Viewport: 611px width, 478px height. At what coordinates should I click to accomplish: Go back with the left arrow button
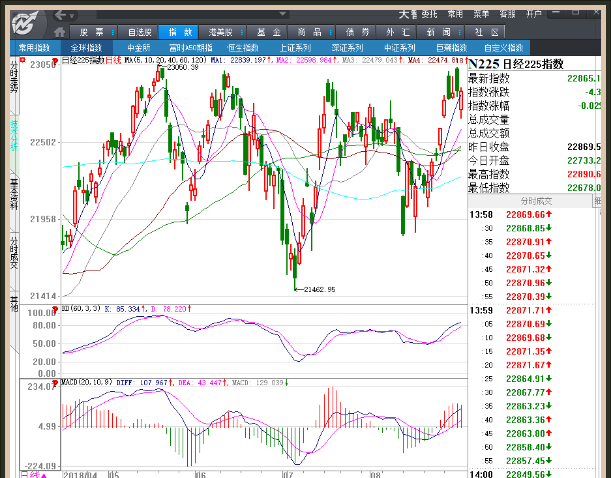(x=60, y=15)
